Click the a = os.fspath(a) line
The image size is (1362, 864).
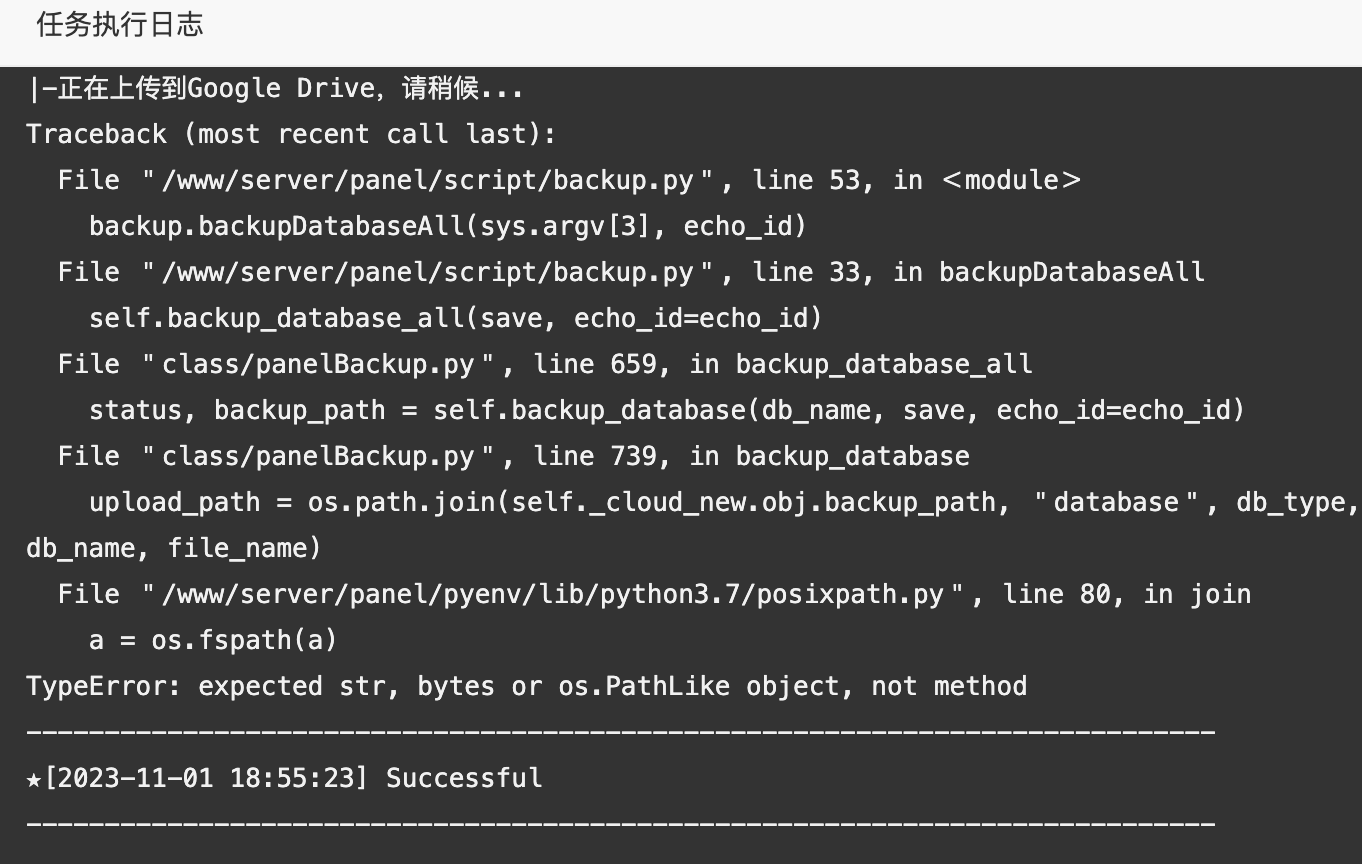(213, 640)
